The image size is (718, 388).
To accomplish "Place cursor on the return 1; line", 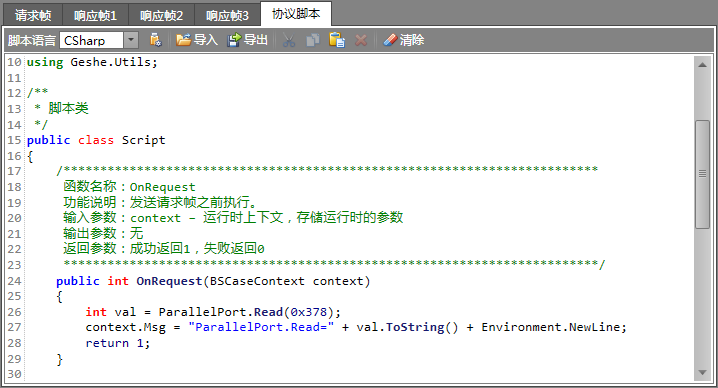I will click(118, 343).
